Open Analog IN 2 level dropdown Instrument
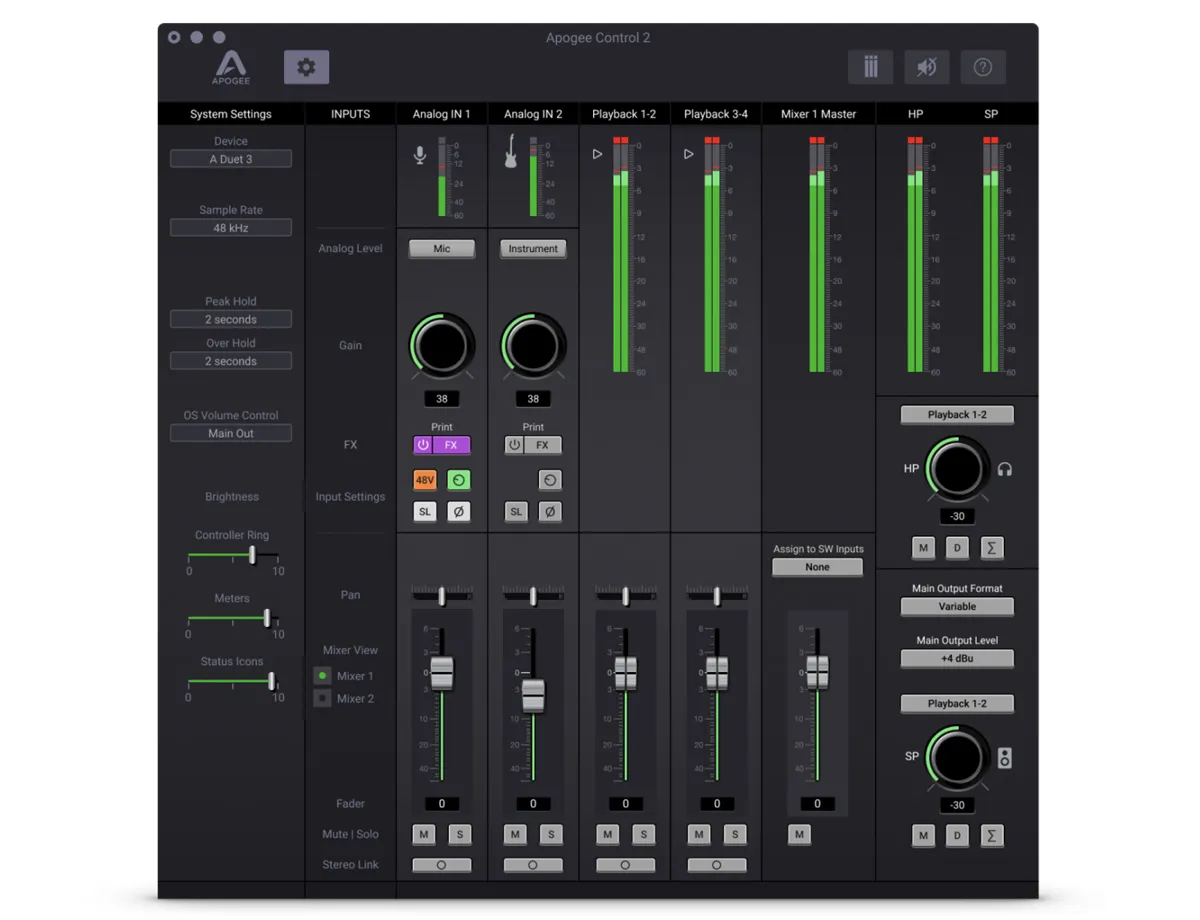The height and width of the screenshot is (920, 1200). coord(533,249)
